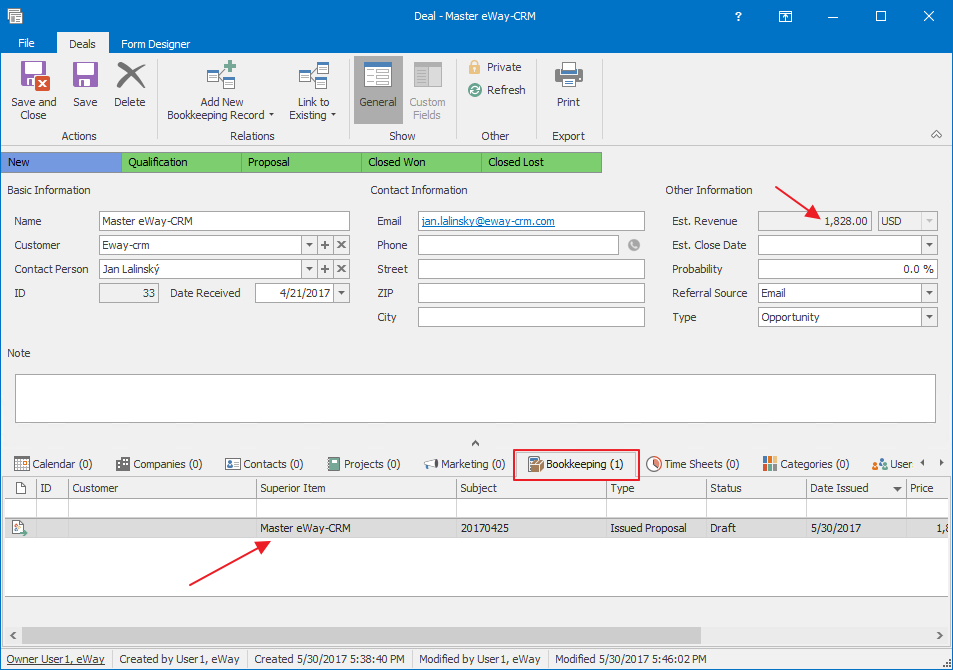This screenshot has width=953, height=670.
Task: Open the Calendar (0) tab
Action: [53, 464]
